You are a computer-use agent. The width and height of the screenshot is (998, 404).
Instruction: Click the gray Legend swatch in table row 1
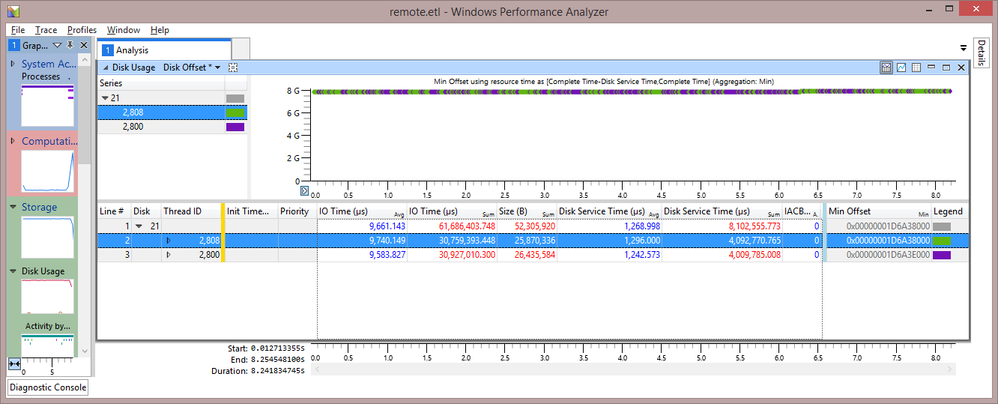(942, 226)
